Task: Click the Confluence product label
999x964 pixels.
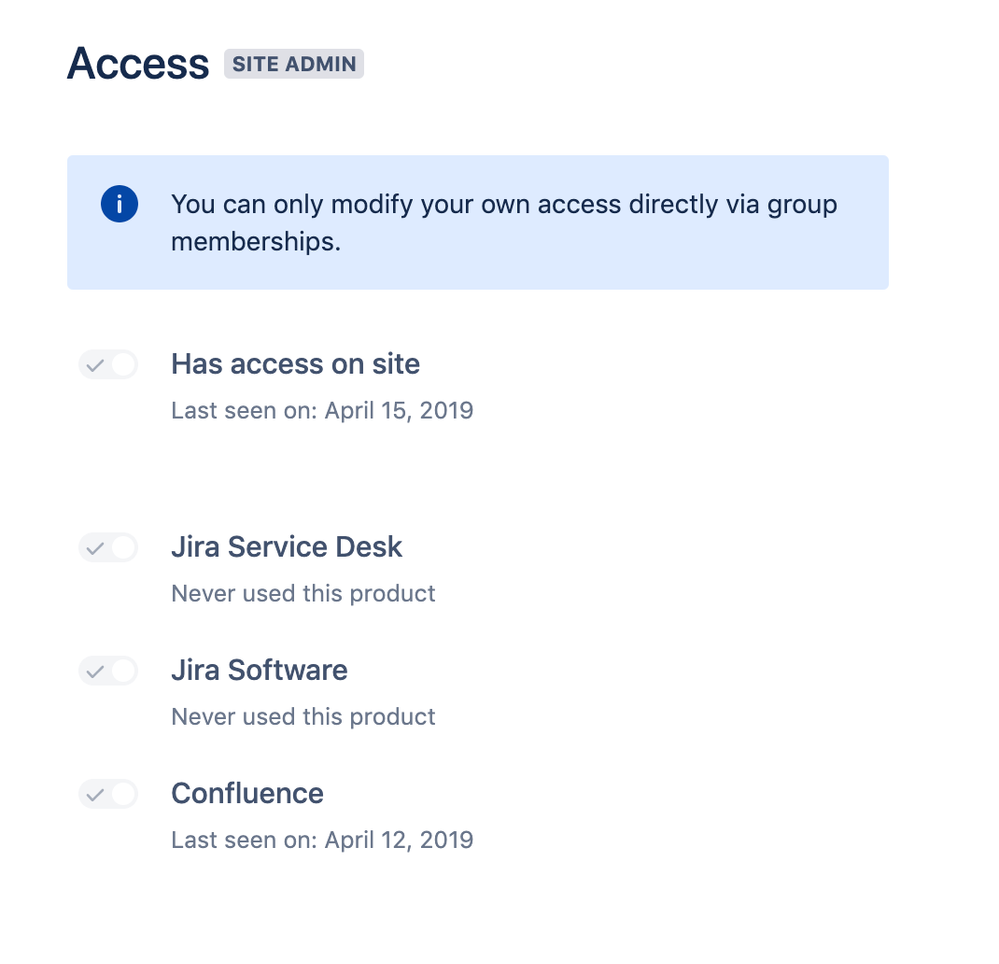Action: (247, 793)
